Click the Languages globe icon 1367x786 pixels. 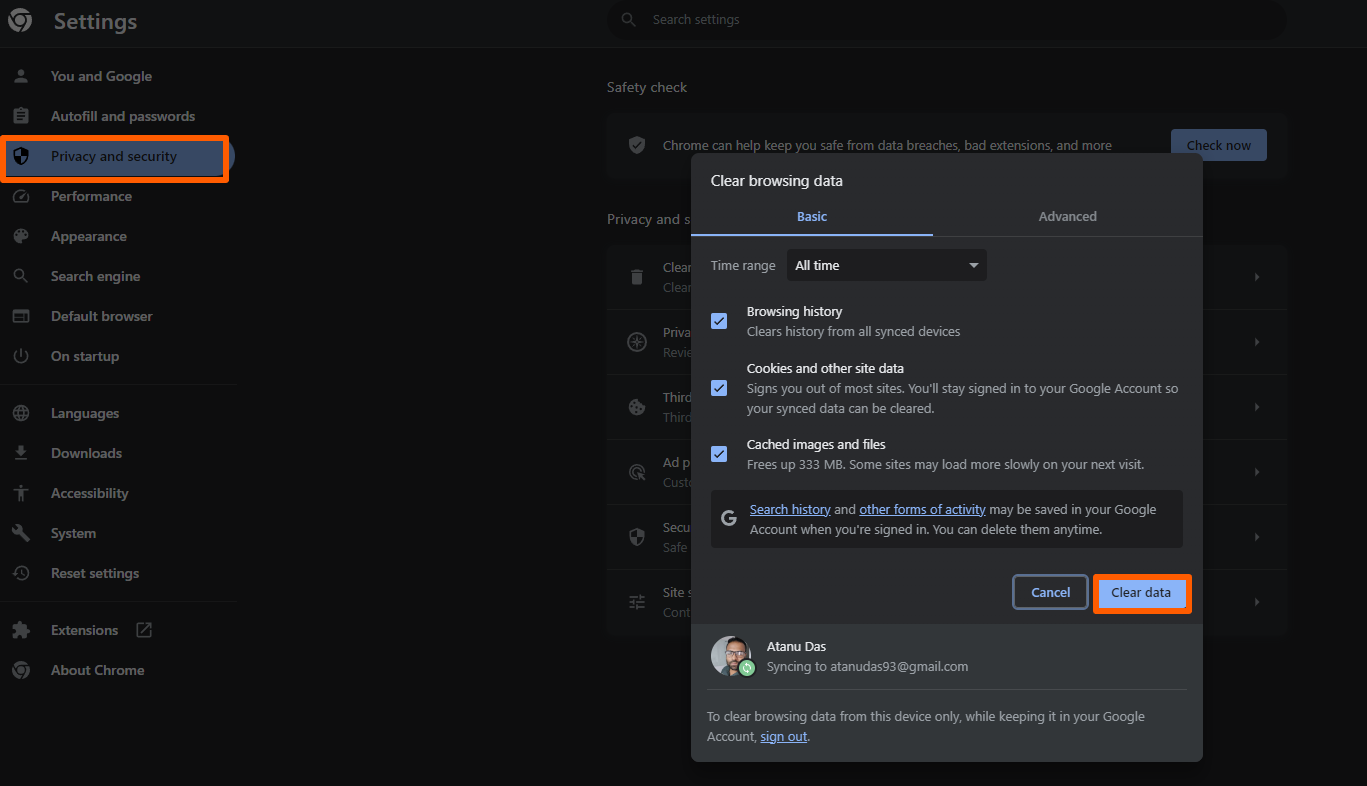(21, 413)
